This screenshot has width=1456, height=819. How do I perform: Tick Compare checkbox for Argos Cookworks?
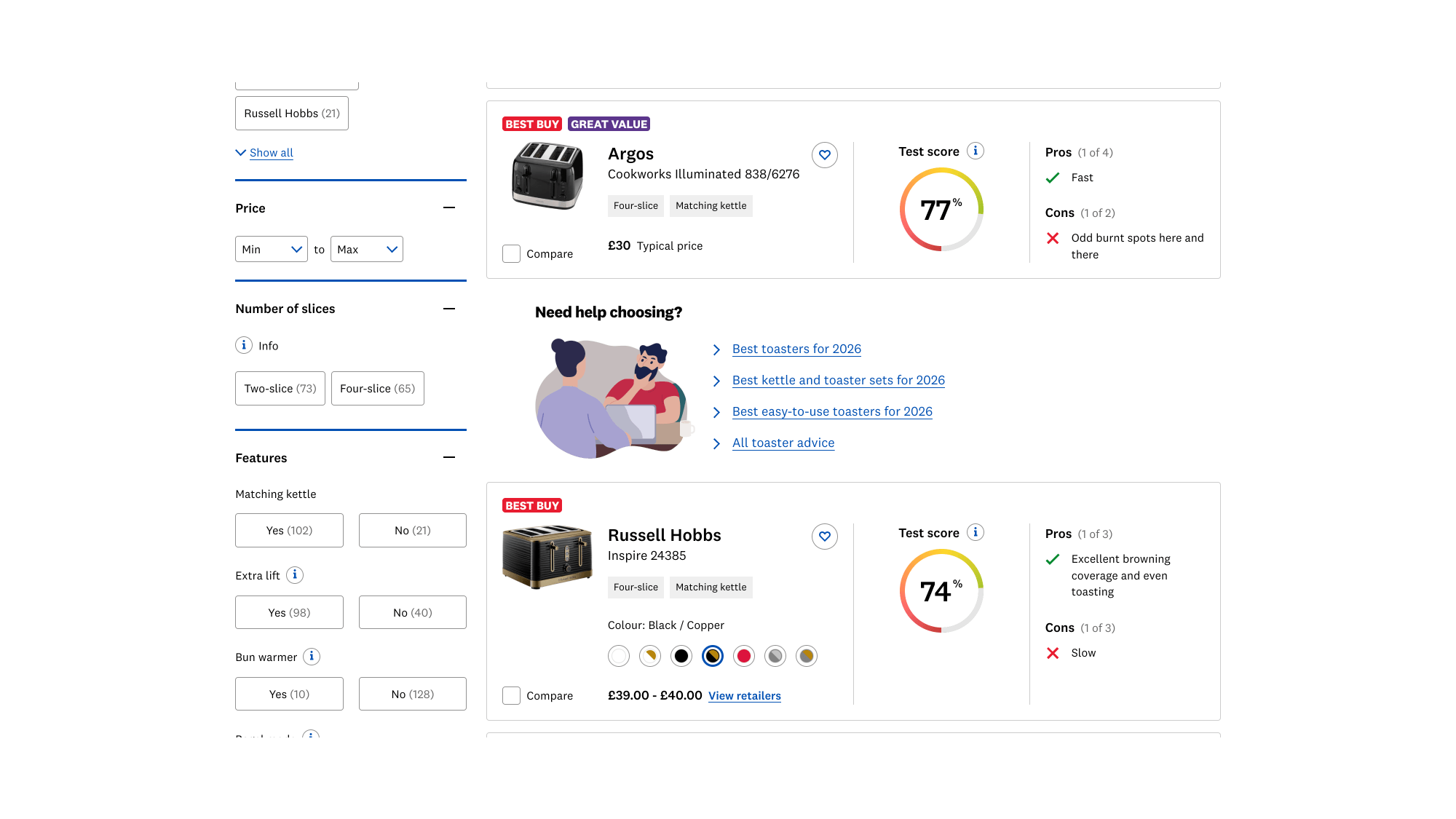click(512, 254)
